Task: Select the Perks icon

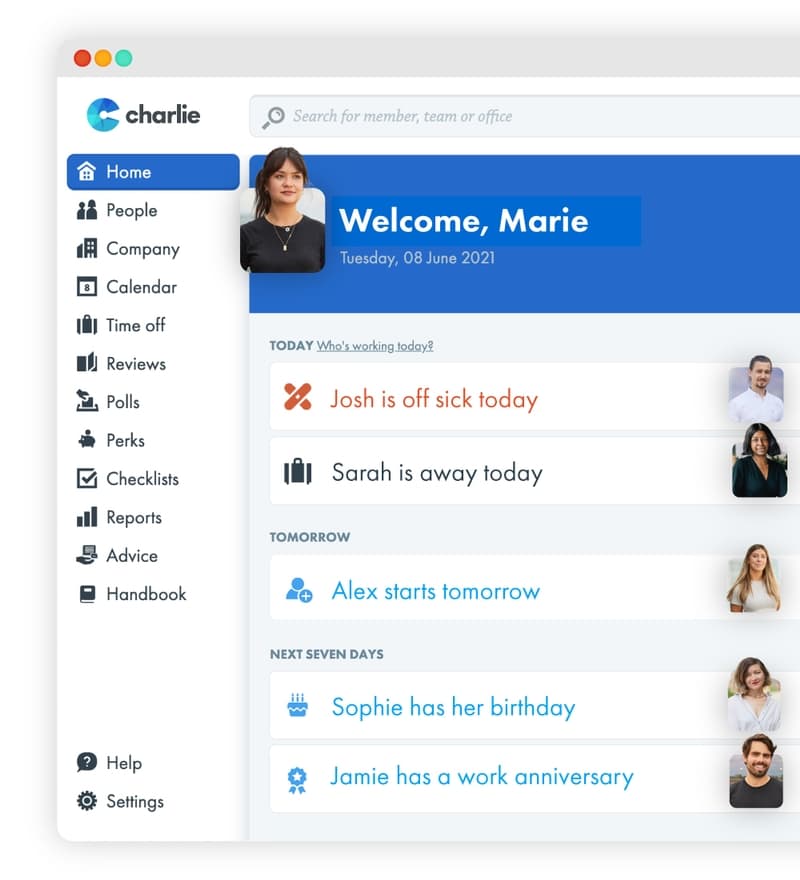Action: (88, 440)
